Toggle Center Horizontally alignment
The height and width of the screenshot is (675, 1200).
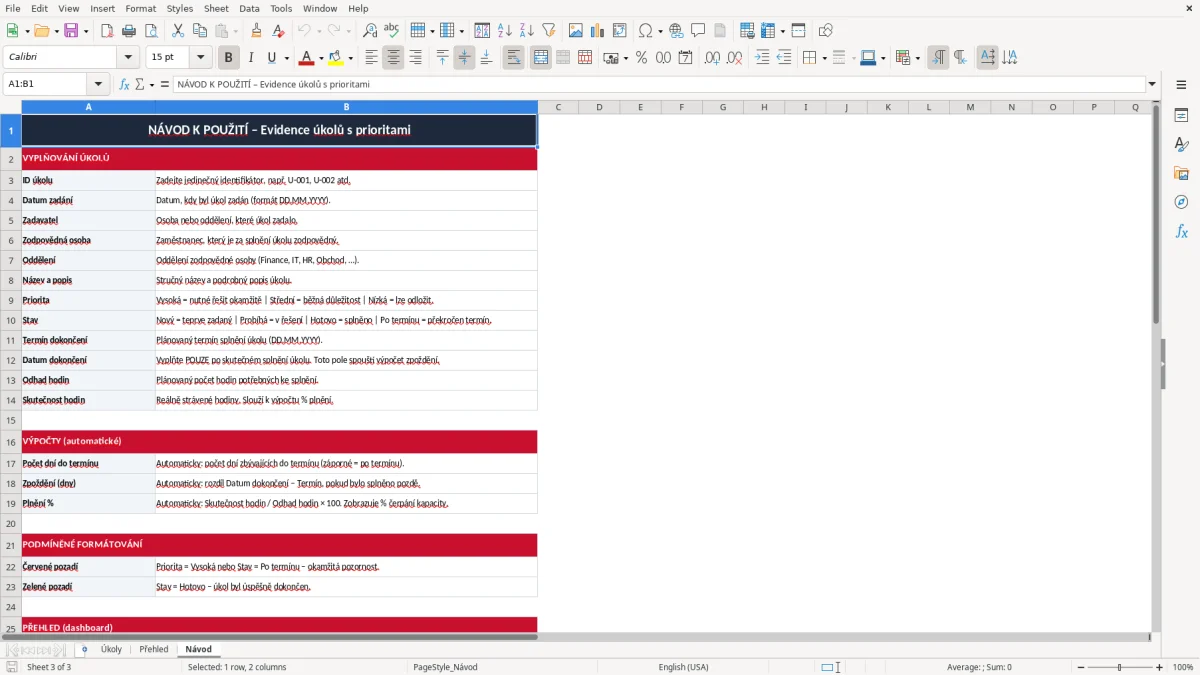(x=393, y=58)
